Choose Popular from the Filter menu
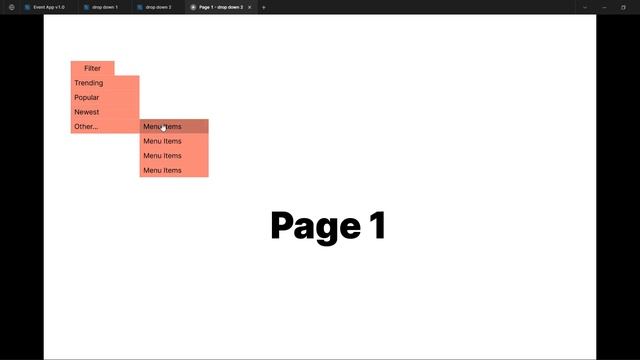This screenshot has height=360, width=640. [x=105, y=97]
